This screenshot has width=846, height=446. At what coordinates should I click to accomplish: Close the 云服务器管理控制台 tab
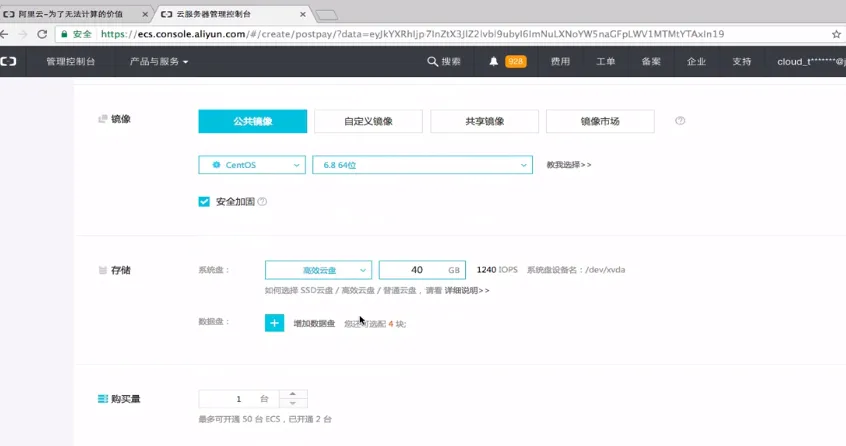tap(303, 15)
